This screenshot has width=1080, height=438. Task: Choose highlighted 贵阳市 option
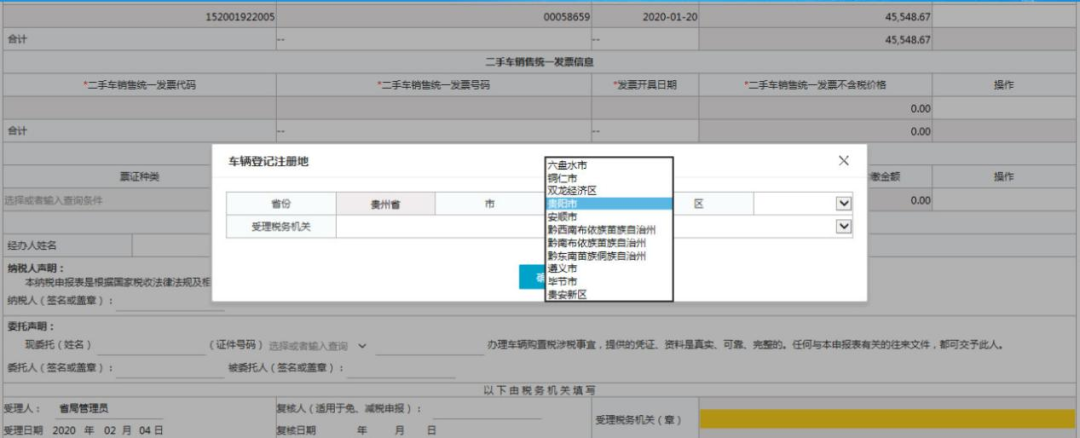[608, 204]
